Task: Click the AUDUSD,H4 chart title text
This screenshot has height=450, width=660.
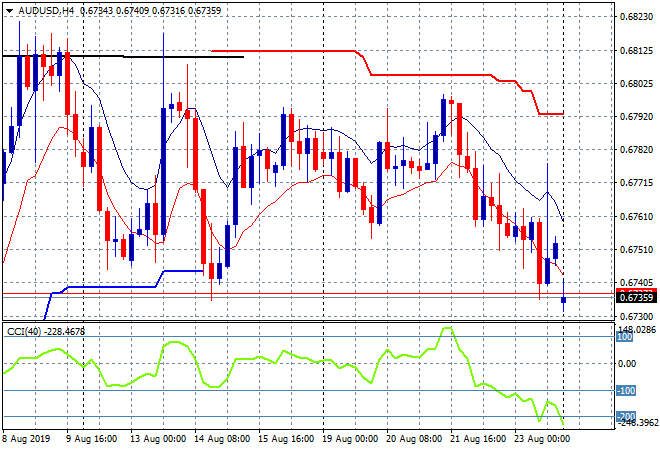Action: click(46, 11)
